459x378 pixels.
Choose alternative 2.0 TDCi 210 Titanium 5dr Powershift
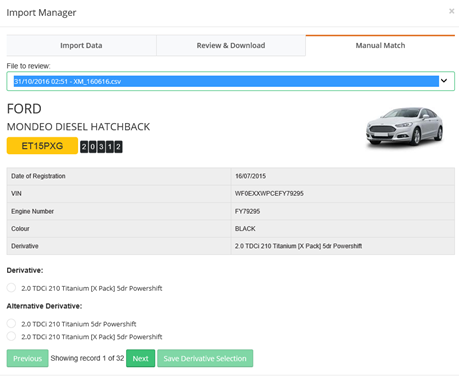11,323
